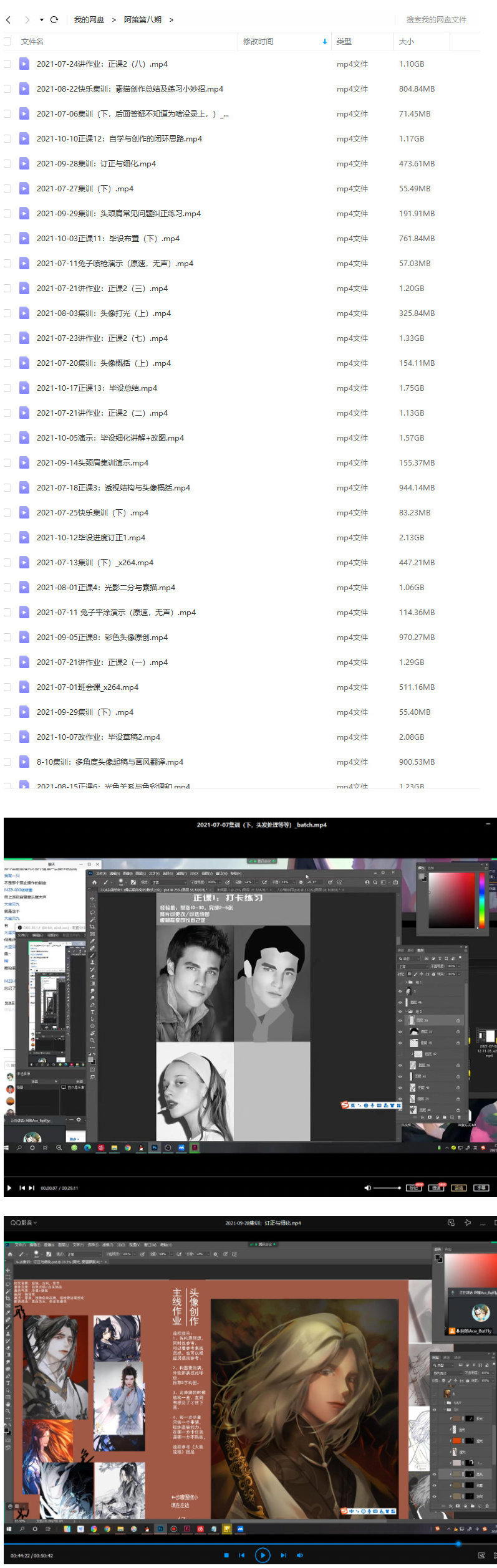Check the box for 2021-10-10正课12 file

(x=7, y=138)
